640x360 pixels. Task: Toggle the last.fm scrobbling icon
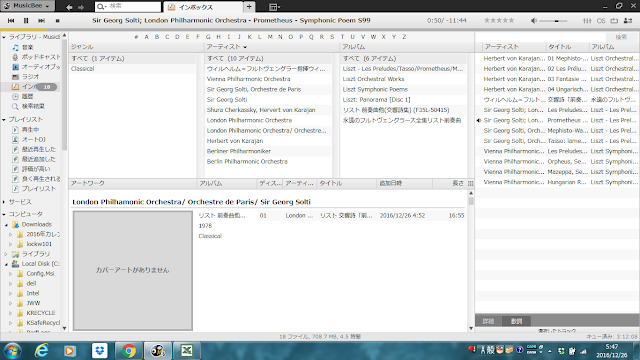click(601, 20)
